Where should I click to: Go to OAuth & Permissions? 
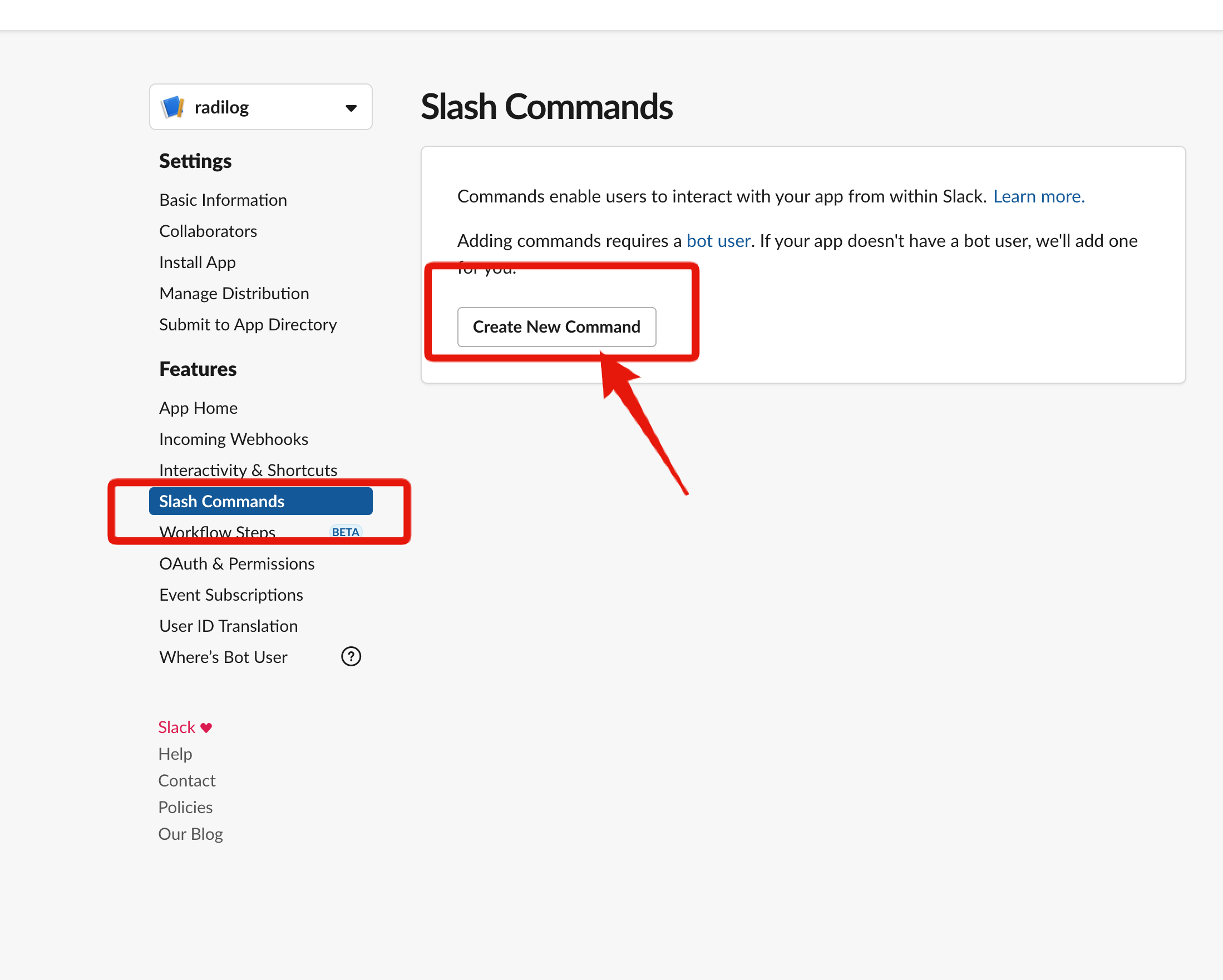pos(236,564)
